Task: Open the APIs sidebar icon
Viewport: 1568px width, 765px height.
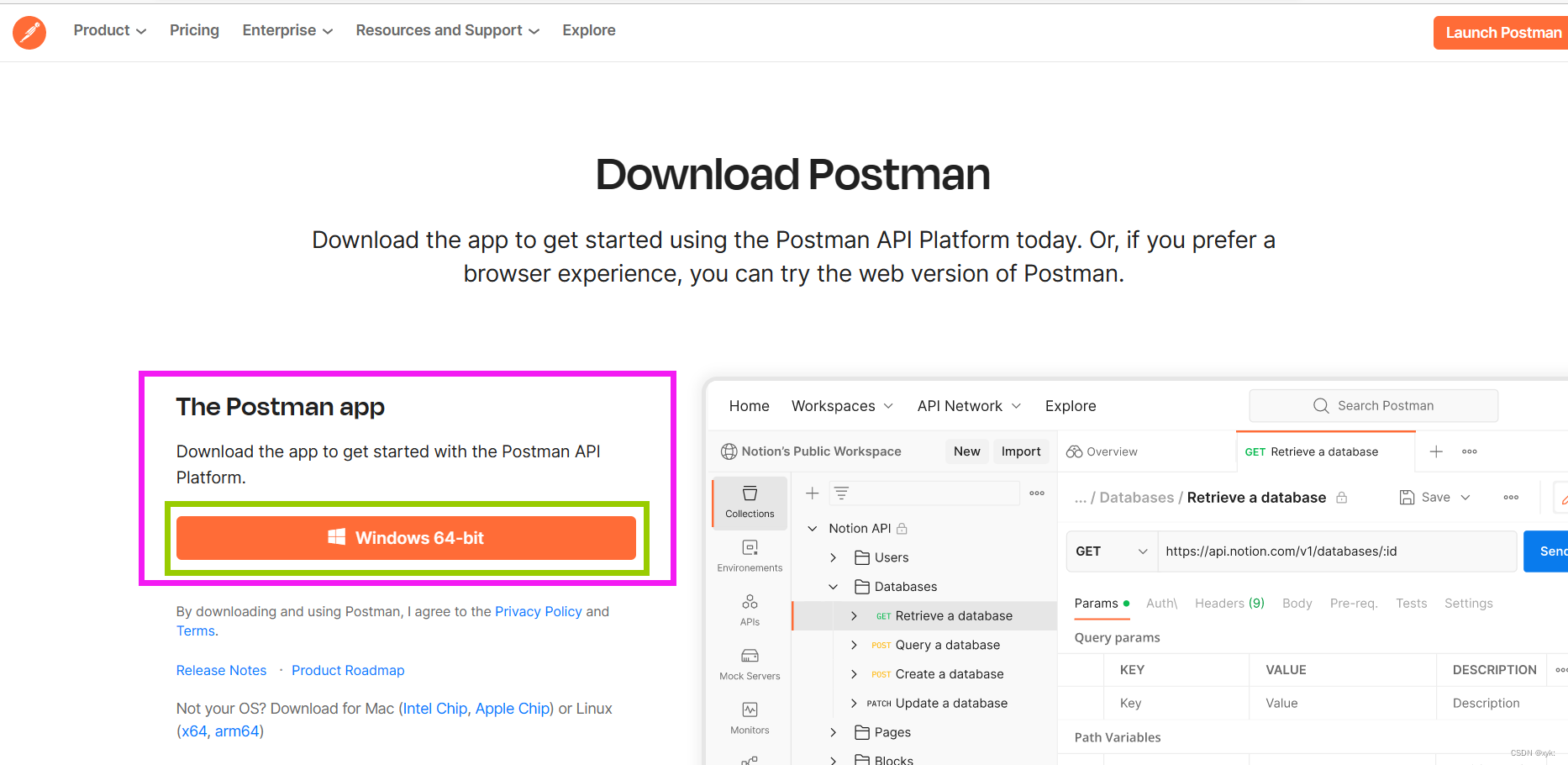Action: tap(750, 610)
